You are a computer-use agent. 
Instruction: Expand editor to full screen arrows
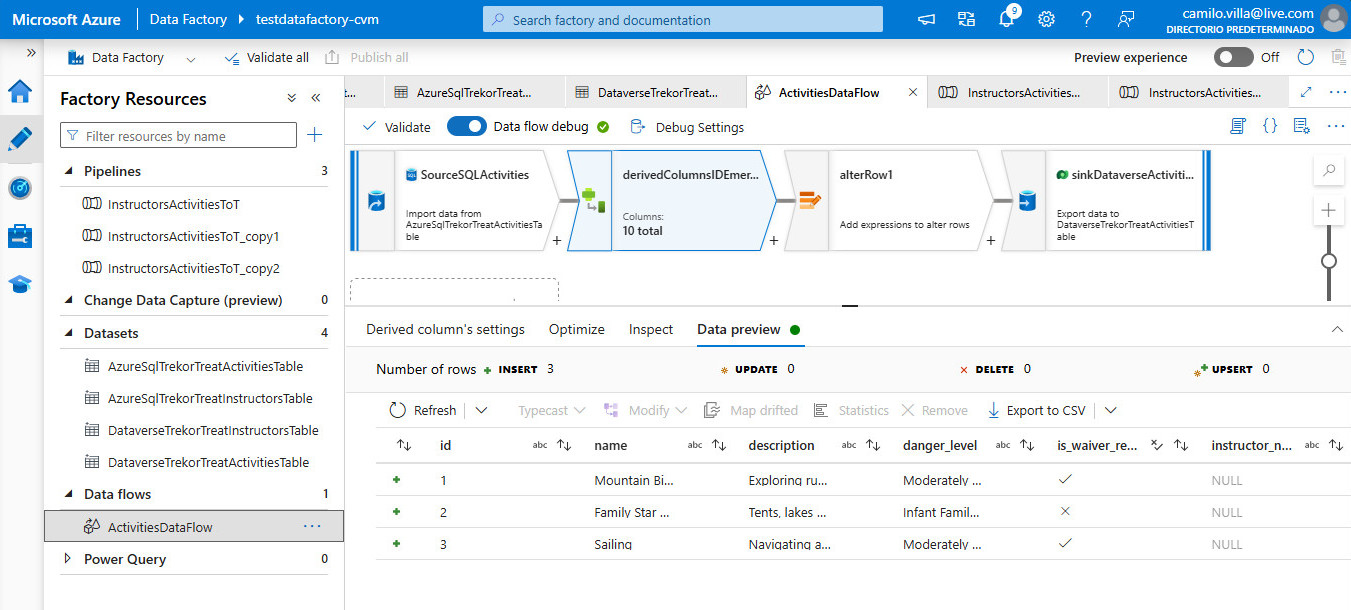click(x=1305, y=91)
